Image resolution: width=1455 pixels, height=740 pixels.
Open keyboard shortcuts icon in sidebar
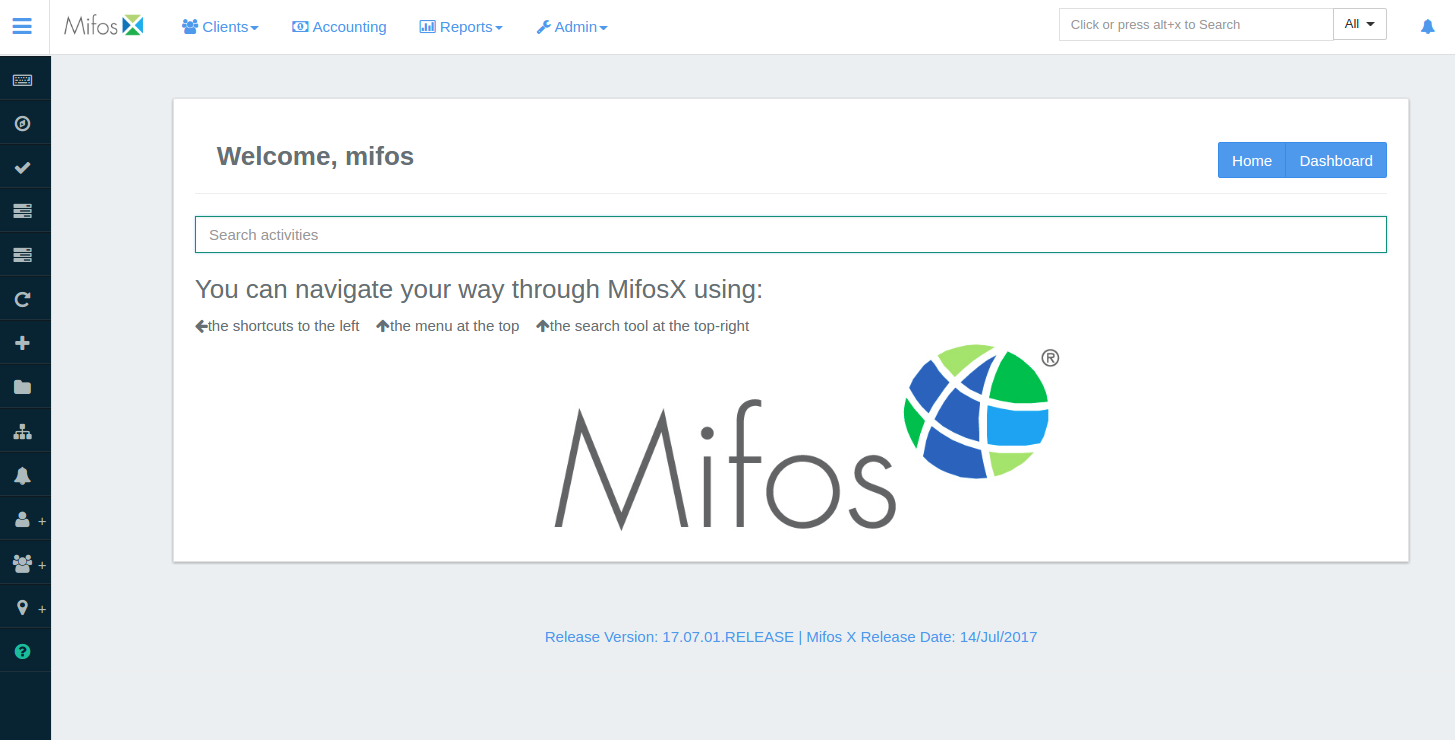coord(22,80)
